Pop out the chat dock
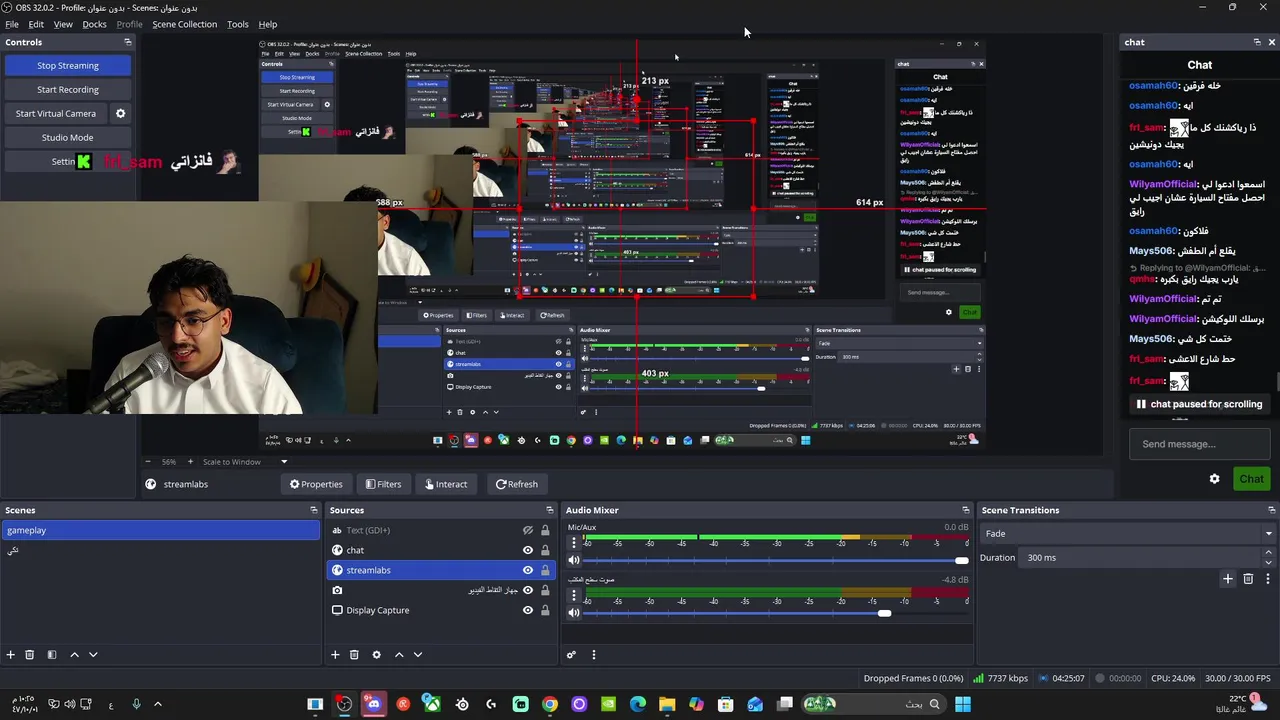Screen dimensions: 1280x720 1257,42
